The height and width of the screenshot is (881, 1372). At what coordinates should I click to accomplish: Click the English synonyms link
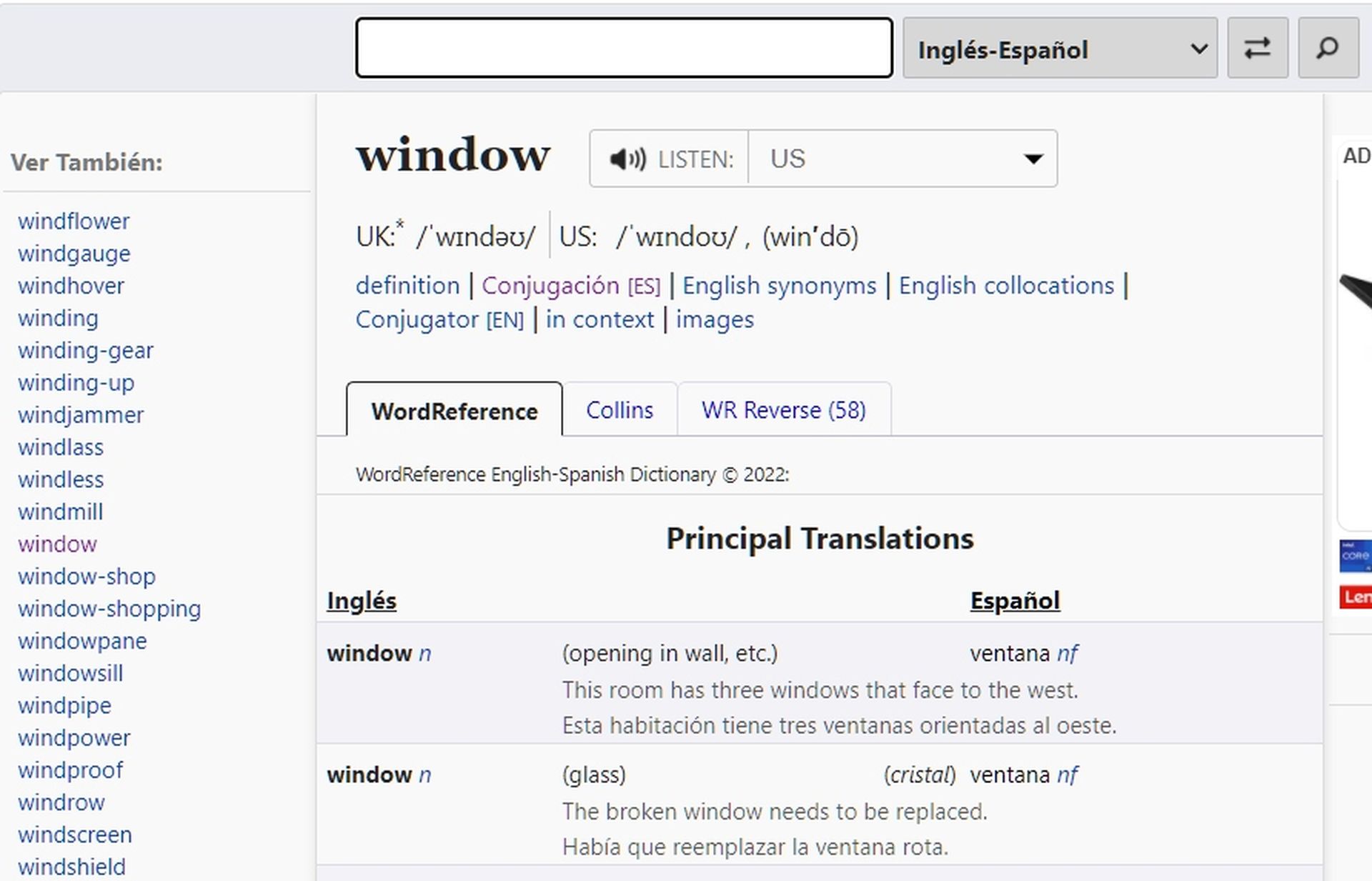point(778,285)
